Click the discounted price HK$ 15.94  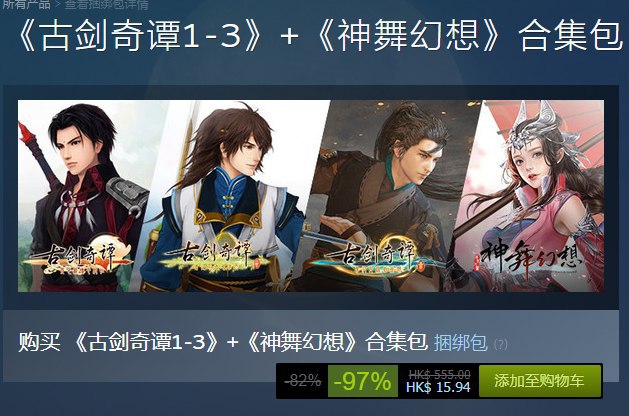[438, 387]
